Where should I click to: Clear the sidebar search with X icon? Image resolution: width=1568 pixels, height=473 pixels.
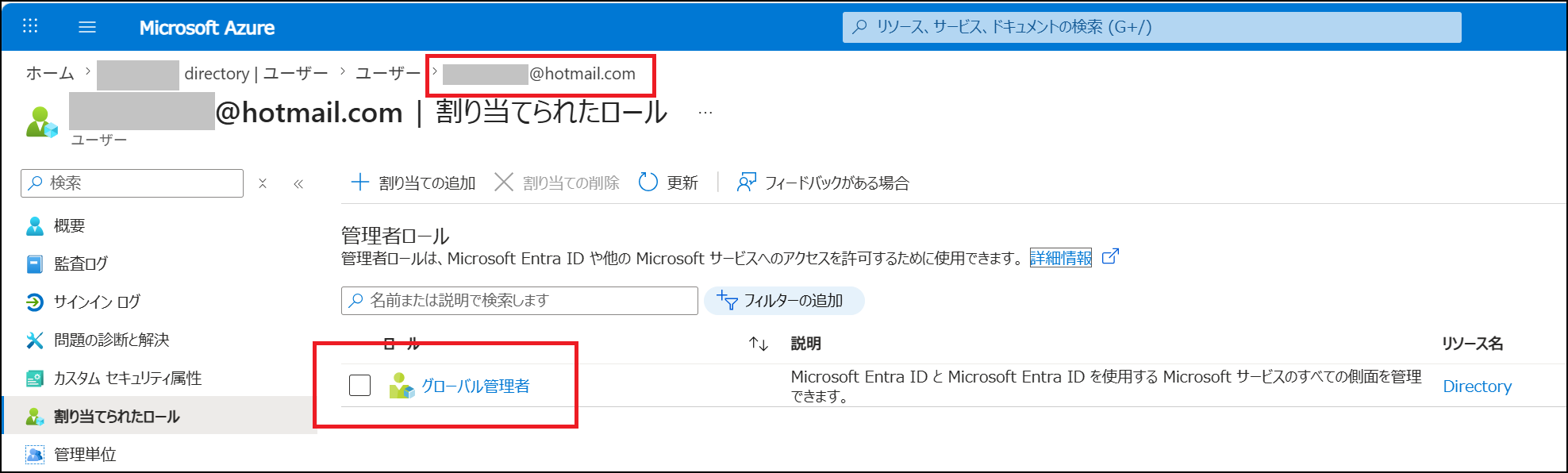(x=263, y=183)
